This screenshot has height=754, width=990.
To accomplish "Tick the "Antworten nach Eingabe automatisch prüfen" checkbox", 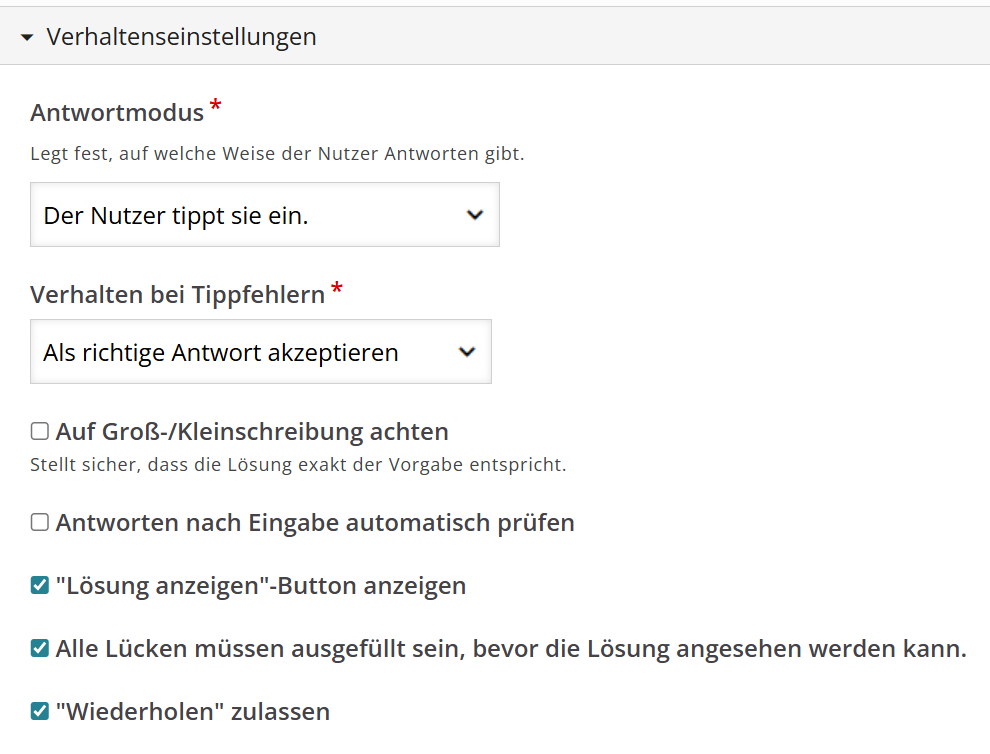I will click(x=40, y=523).
